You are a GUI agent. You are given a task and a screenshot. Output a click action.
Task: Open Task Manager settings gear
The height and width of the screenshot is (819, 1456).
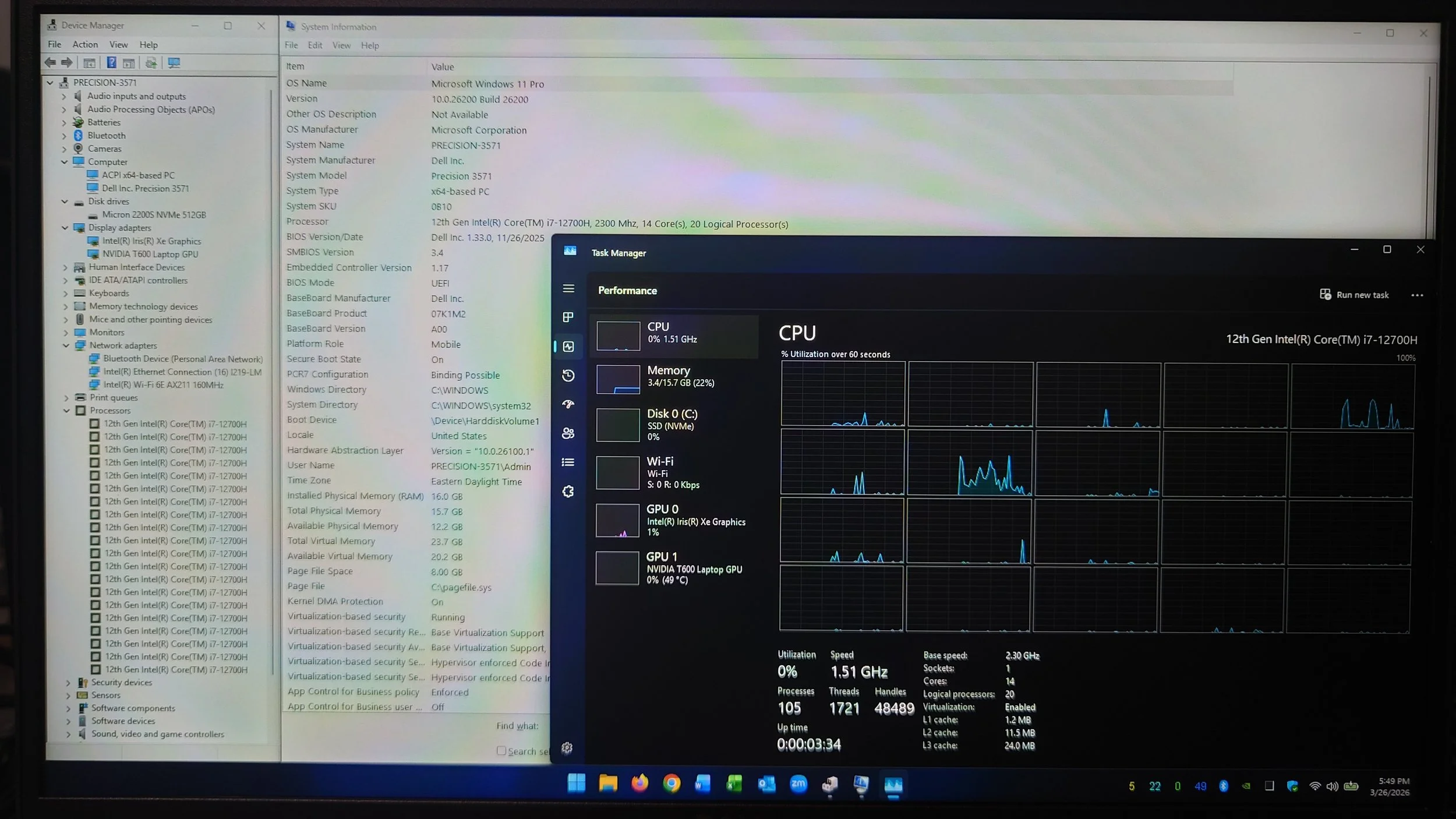[x=567, y=748]
